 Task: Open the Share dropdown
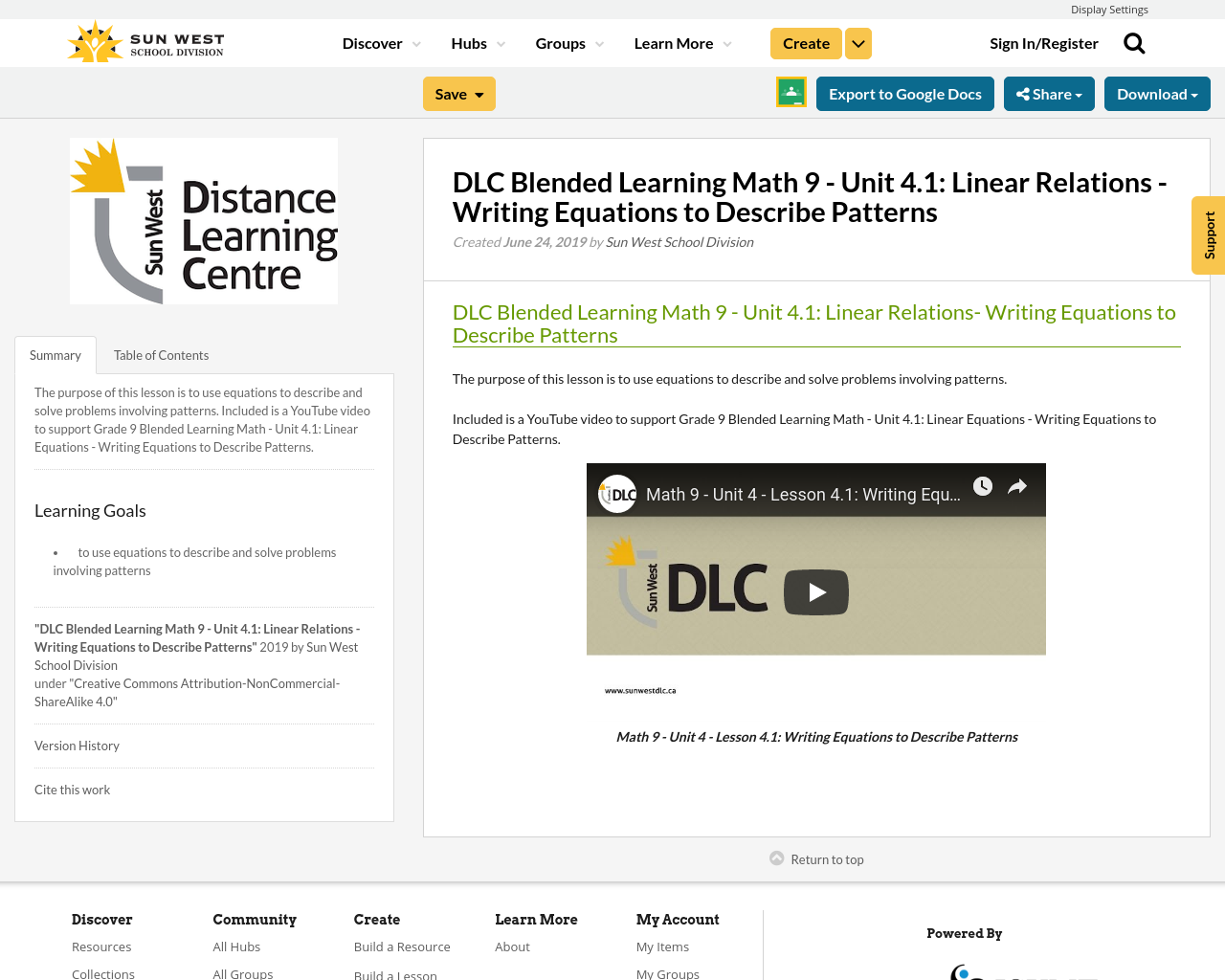(x=1049, y=92)
